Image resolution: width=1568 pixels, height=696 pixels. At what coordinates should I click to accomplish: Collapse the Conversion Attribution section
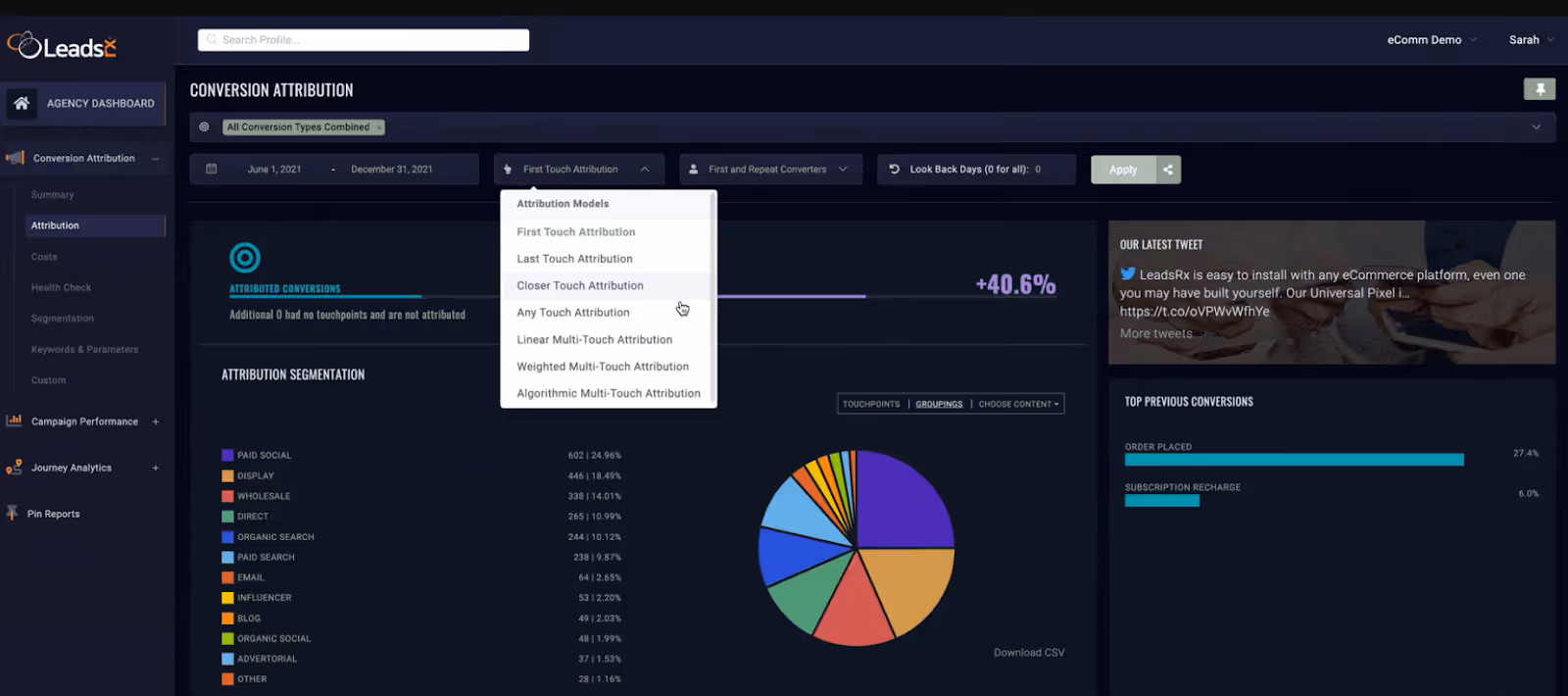[x=156, y=158]
